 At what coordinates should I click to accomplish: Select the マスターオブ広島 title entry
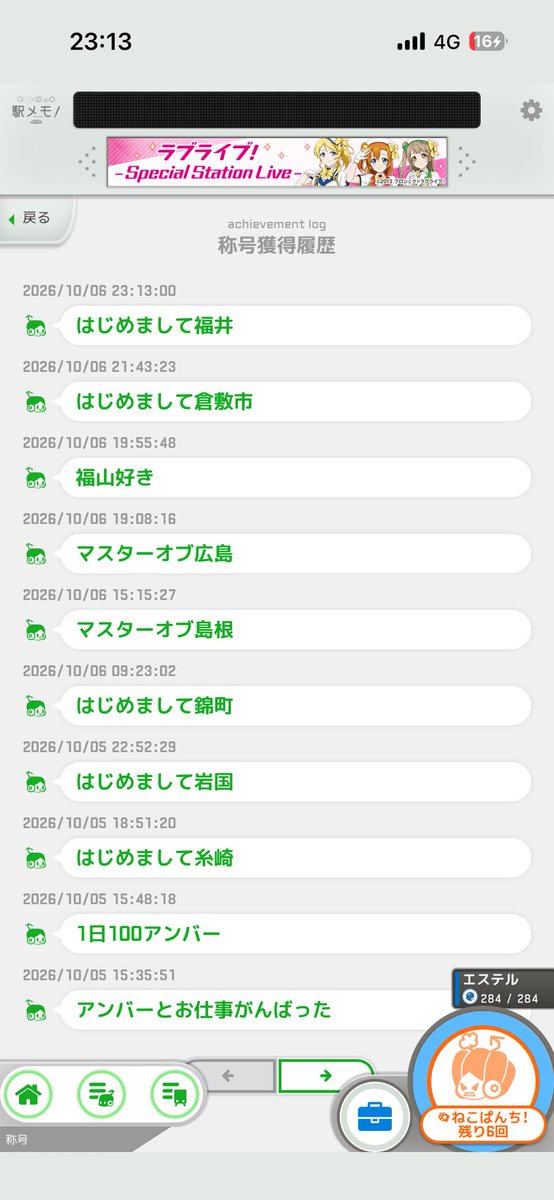[293, 554]
